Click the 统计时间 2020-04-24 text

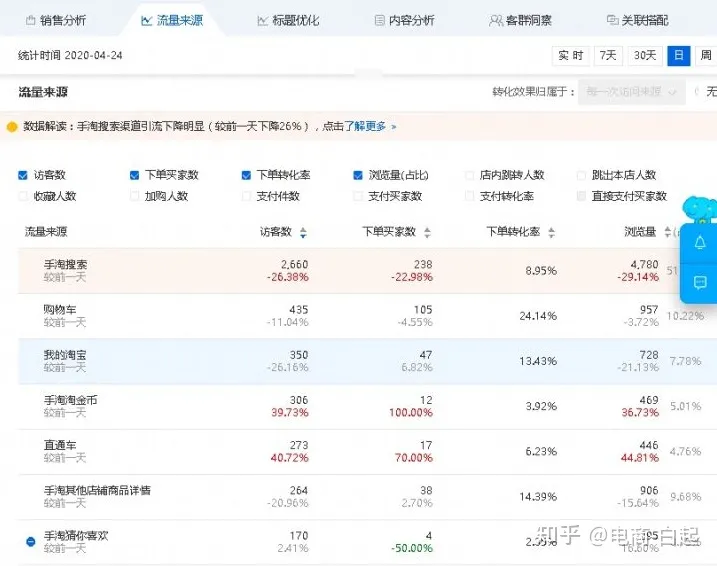point(70,55)
